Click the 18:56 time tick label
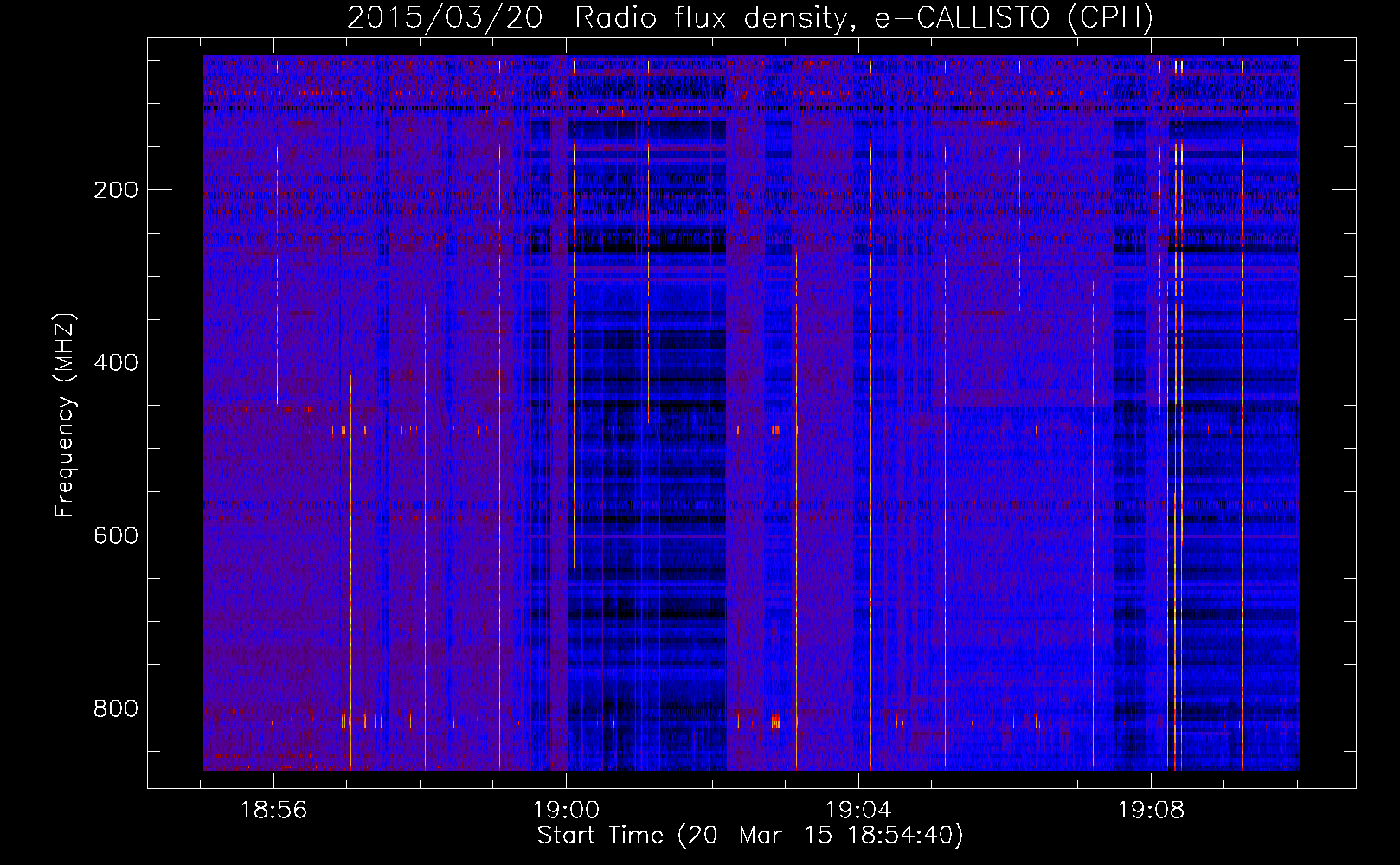Viewport: 1400px width, 865px height. (x=274, y=811)
